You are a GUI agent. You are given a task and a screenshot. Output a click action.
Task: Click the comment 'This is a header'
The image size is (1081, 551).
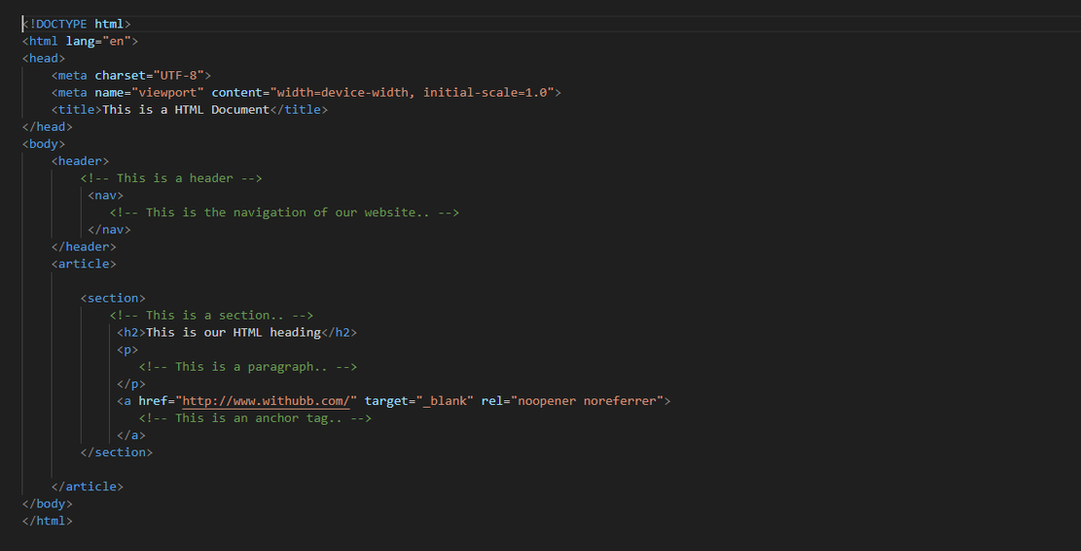click(171, 178)
